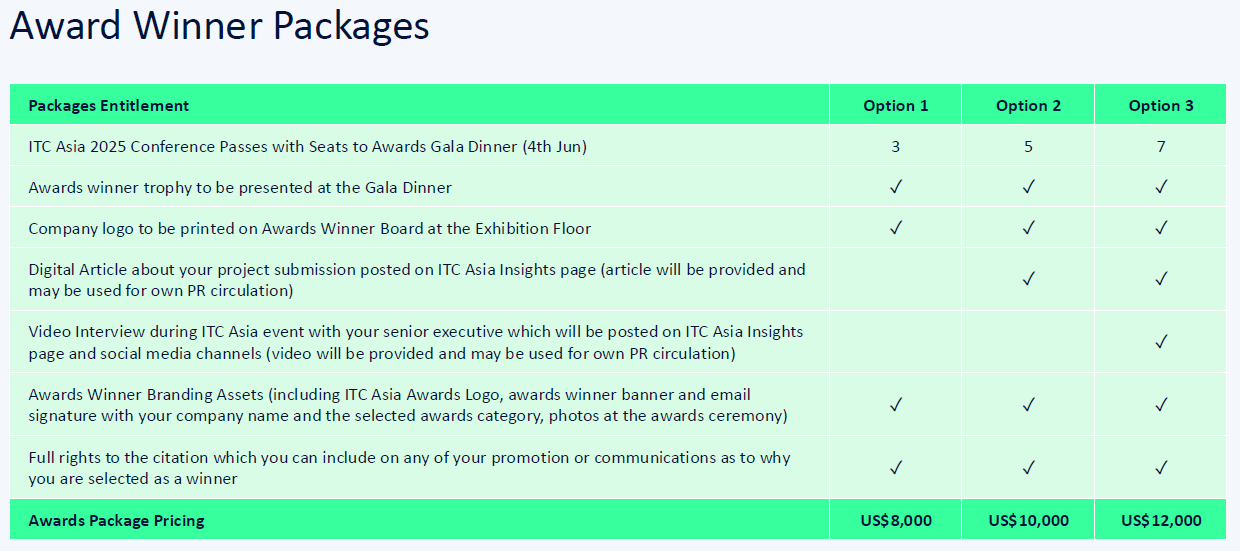Click the Option 2 Digital Article checkmark
1240x551 pixels.
1028,279
